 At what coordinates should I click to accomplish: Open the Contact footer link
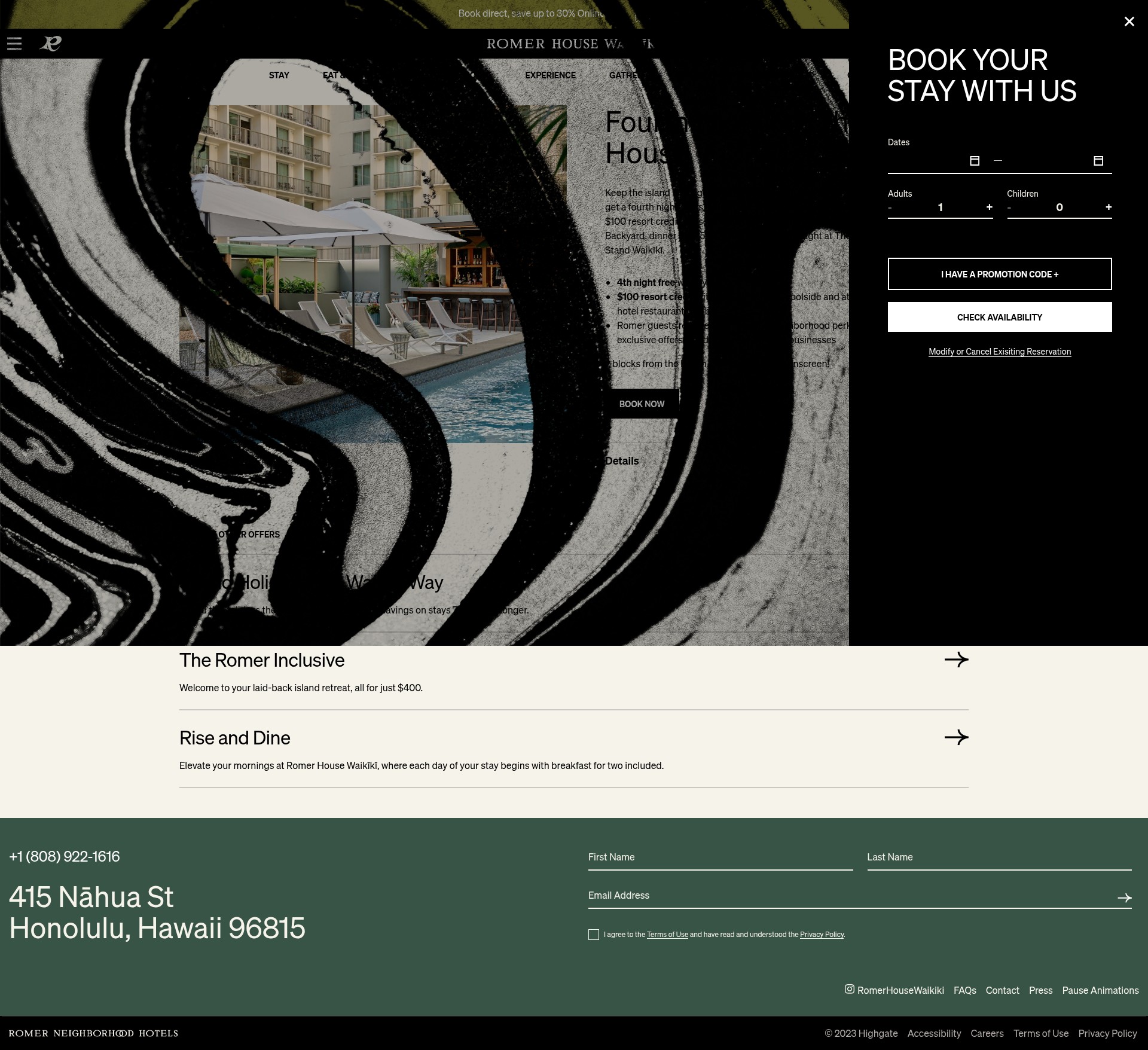click(1002, 990)
